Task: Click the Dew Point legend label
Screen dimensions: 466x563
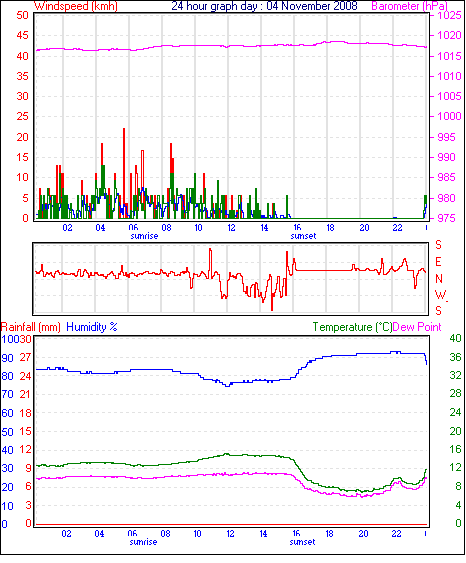Action: pyautogui.click(x=417, y=327)
